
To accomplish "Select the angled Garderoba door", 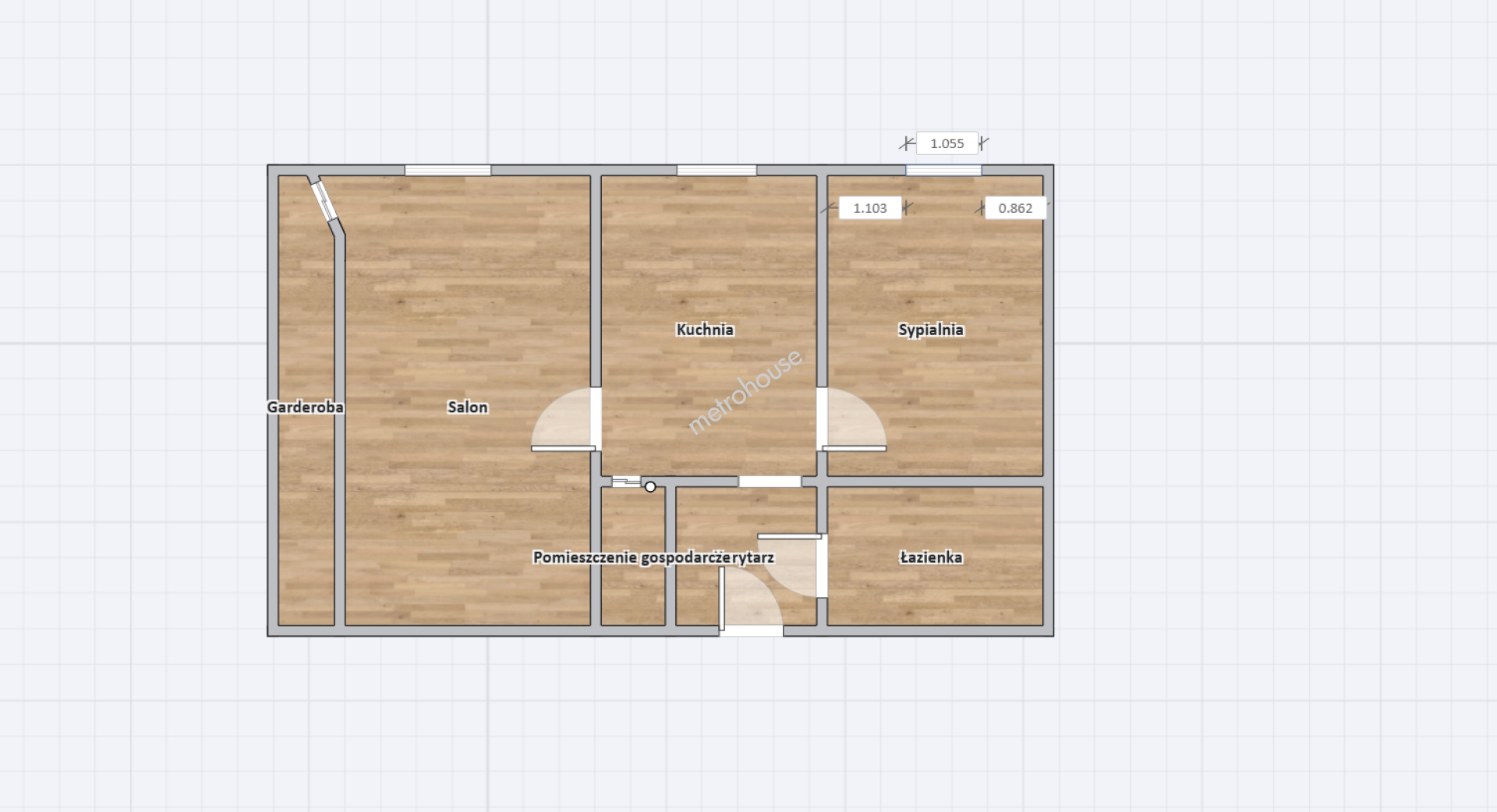I will (322, 199).
